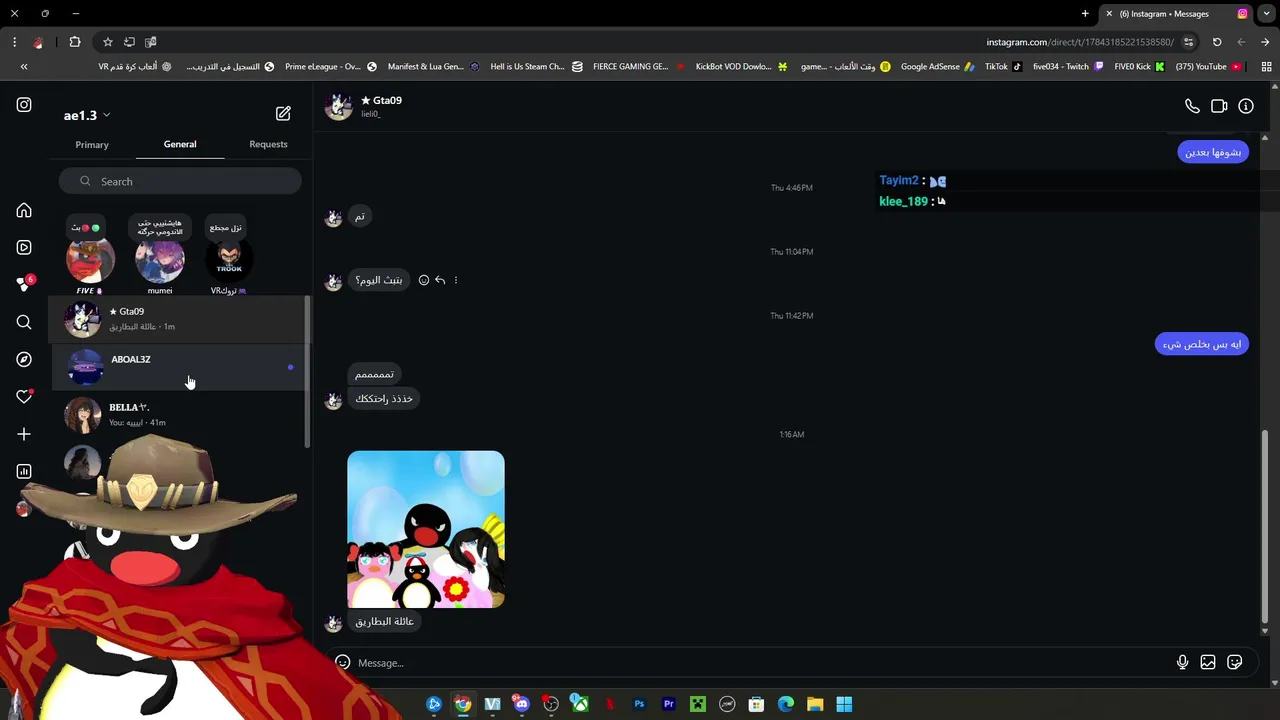This screenshot has height=720, width=1280.
Task: Open the dashboard chart icon in the sidebar
Action: click(x=24, y=471)
